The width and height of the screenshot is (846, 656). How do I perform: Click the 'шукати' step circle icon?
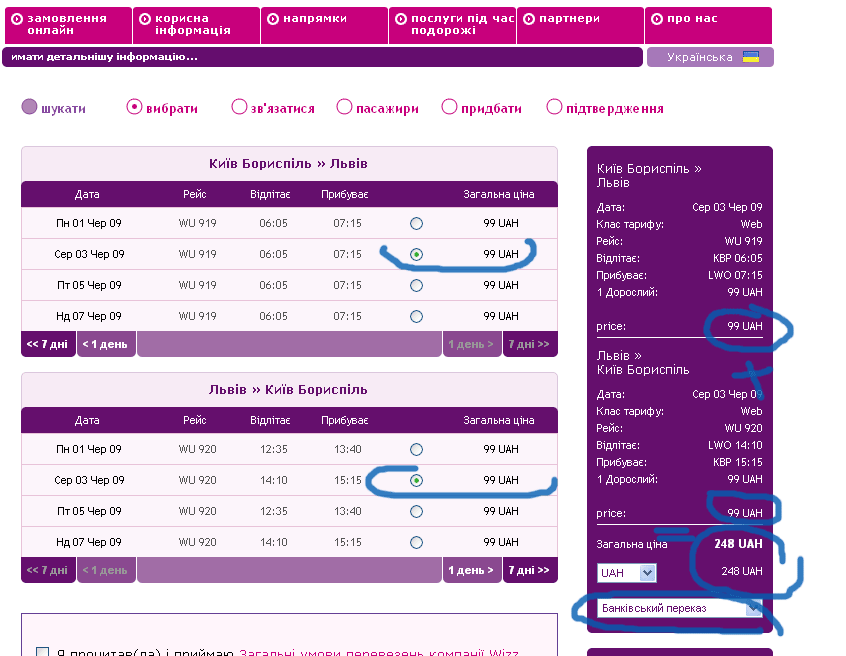tap(29, 107)
